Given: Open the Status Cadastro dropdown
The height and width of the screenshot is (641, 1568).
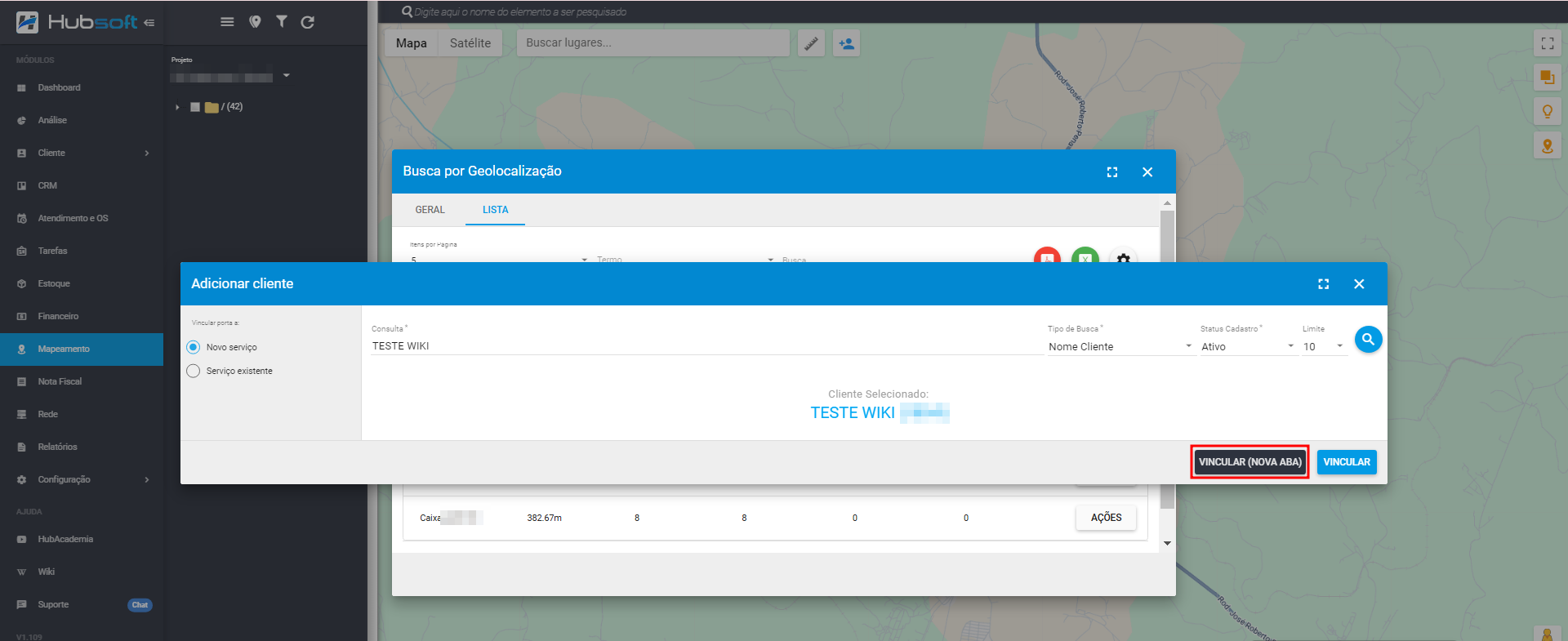Looking at the screenshot, I should [1247, 346].
